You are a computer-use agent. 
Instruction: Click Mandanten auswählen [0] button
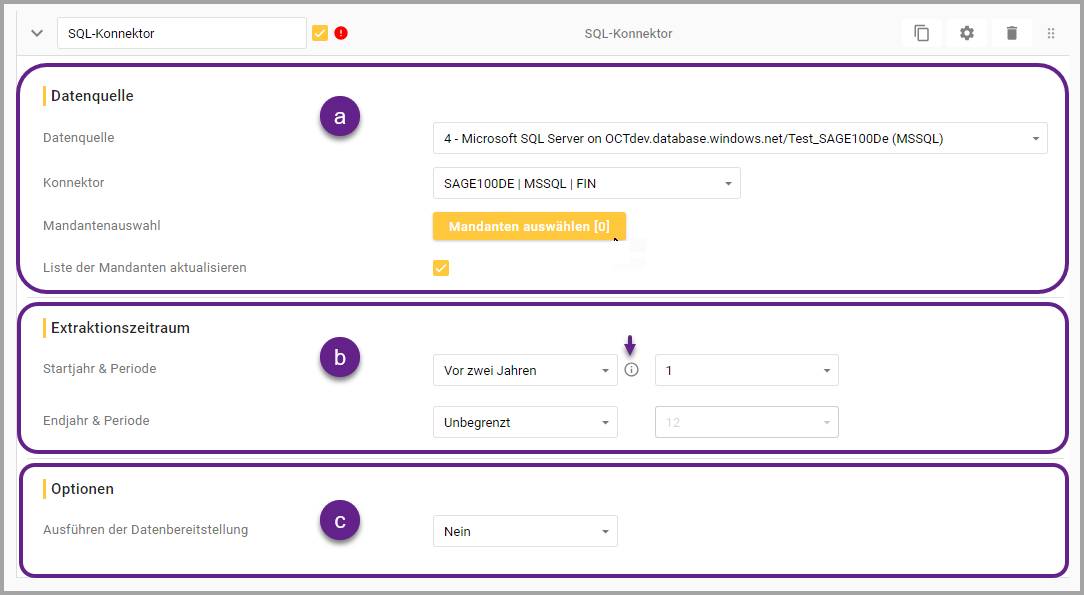(529, 226)
